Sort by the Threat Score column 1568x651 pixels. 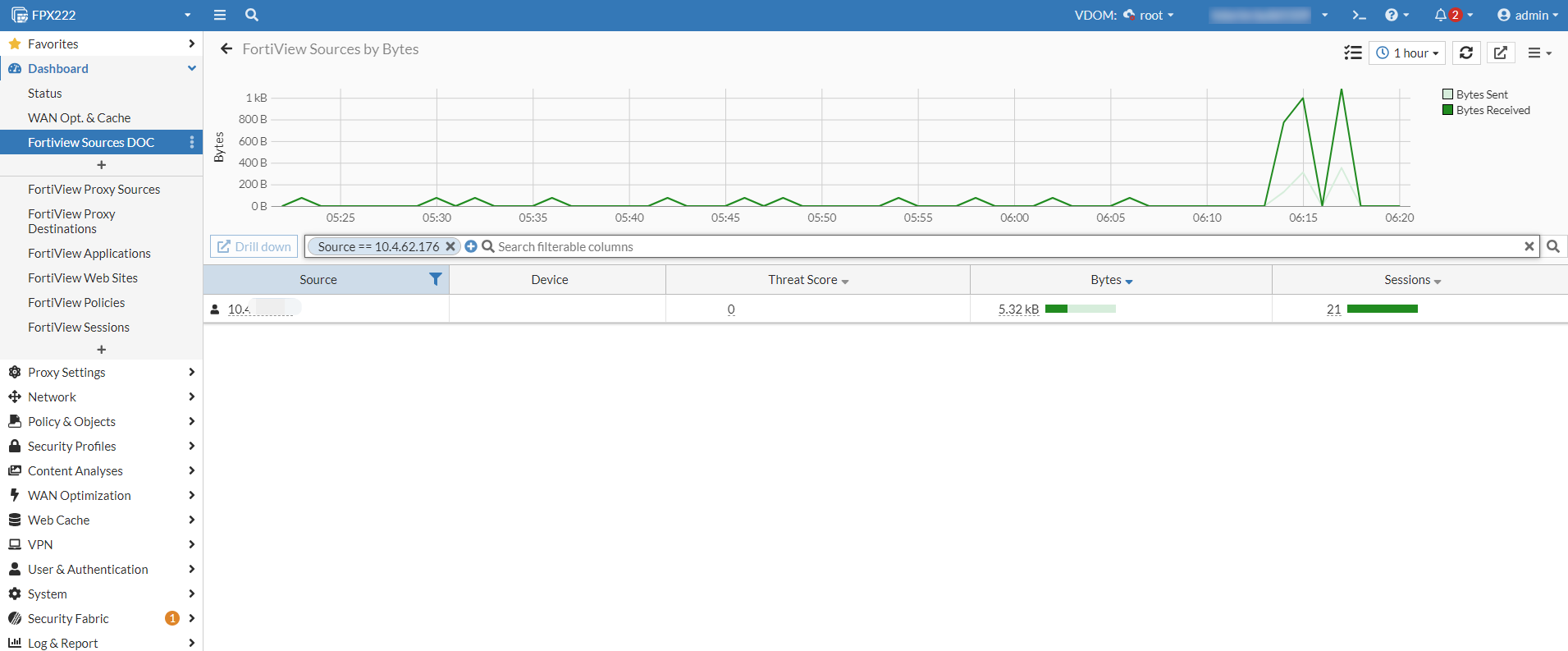[x=808, y=280]
